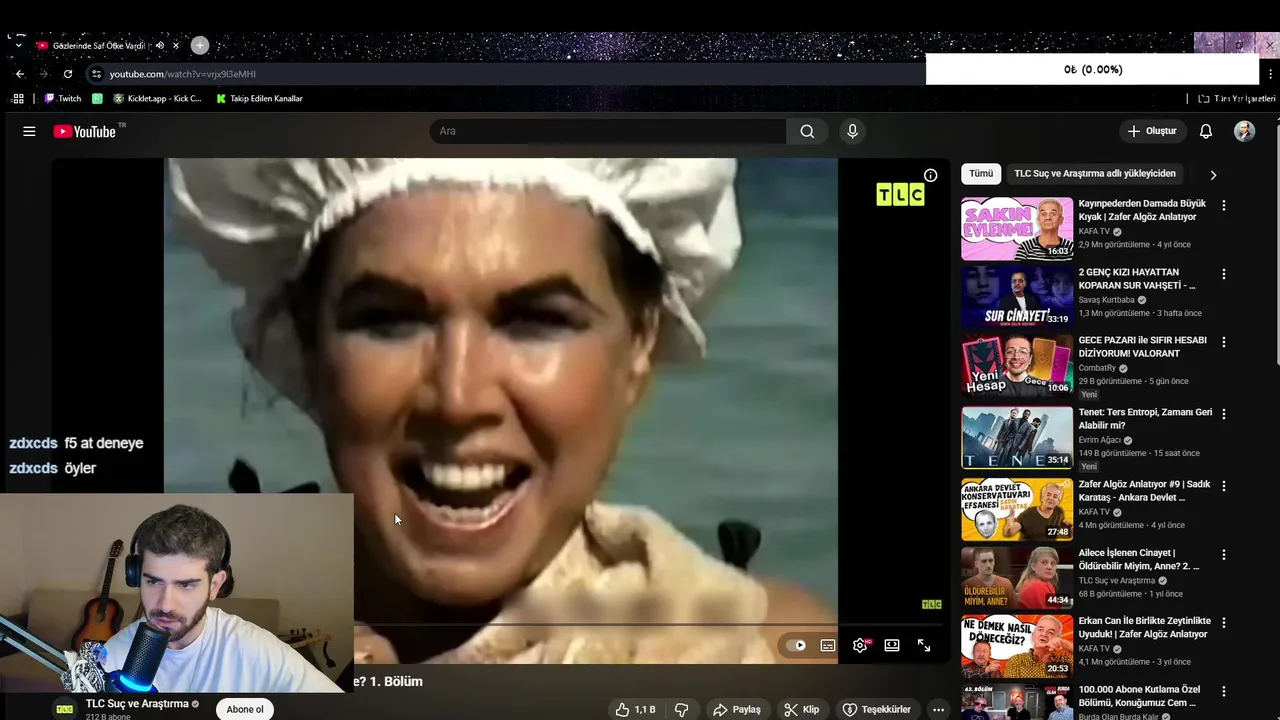Subscribe with the Abone ol button
The height and width of the screenshot is (720, 1280).
coord(245,709)
